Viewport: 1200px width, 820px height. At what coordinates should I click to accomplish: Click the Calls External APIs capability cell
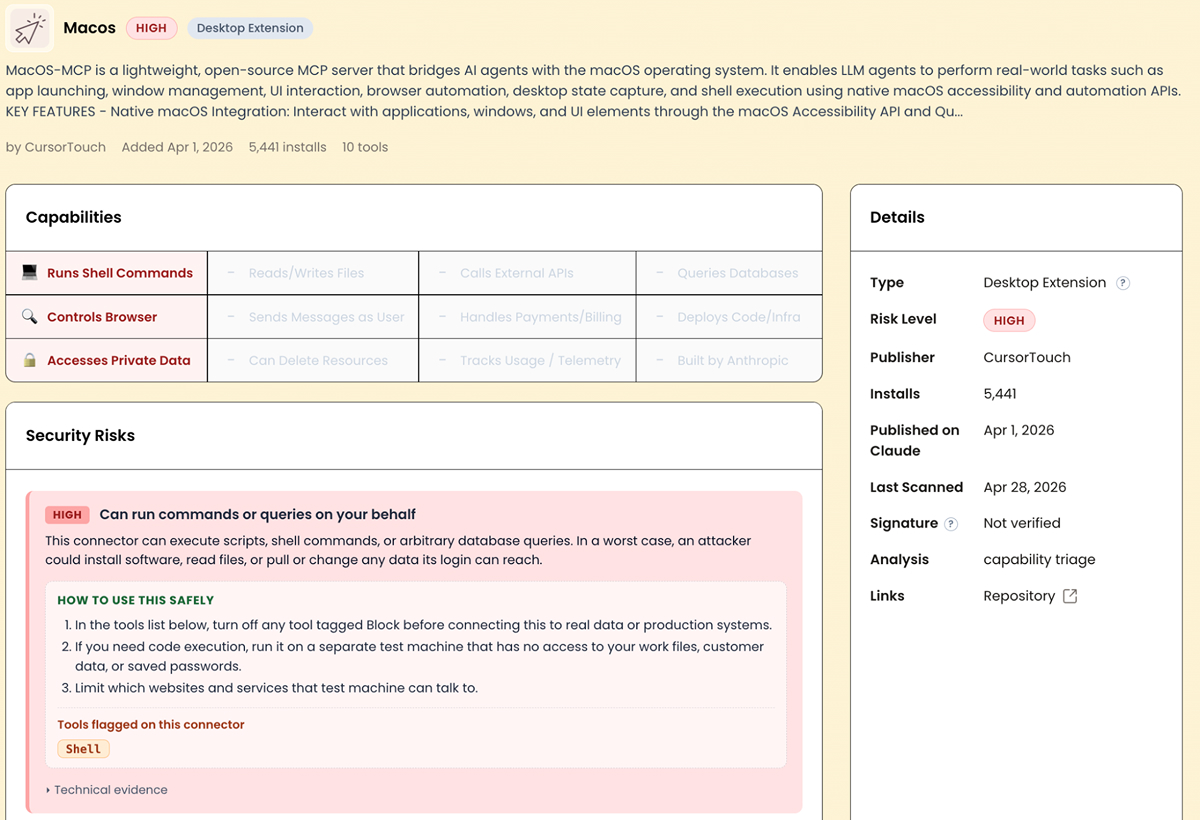pos(527,273)
